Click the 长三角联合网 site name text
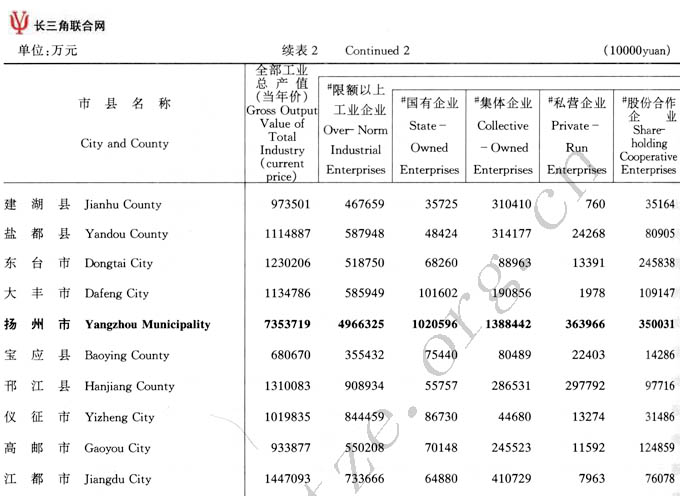680x496 pixels. tap(69, 26)
